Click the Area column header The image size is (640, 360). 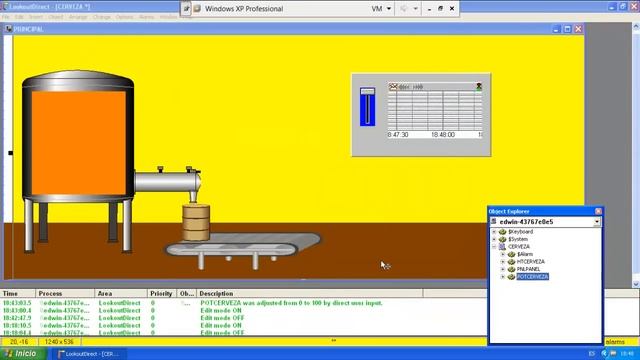(x=121, y=293)
